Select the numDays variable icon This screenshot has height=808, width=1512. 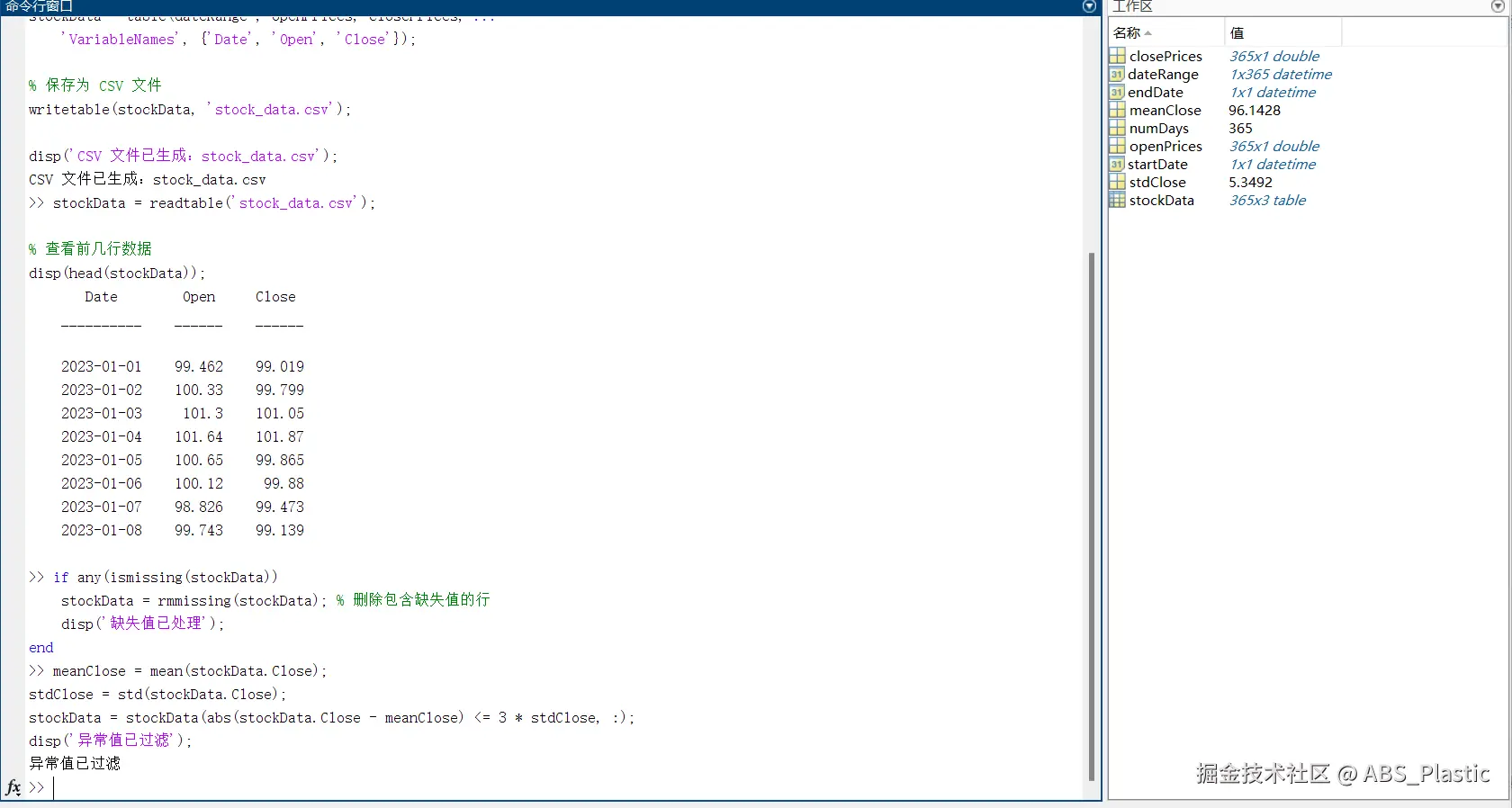pyautogui.click(x=1117, y=128)
